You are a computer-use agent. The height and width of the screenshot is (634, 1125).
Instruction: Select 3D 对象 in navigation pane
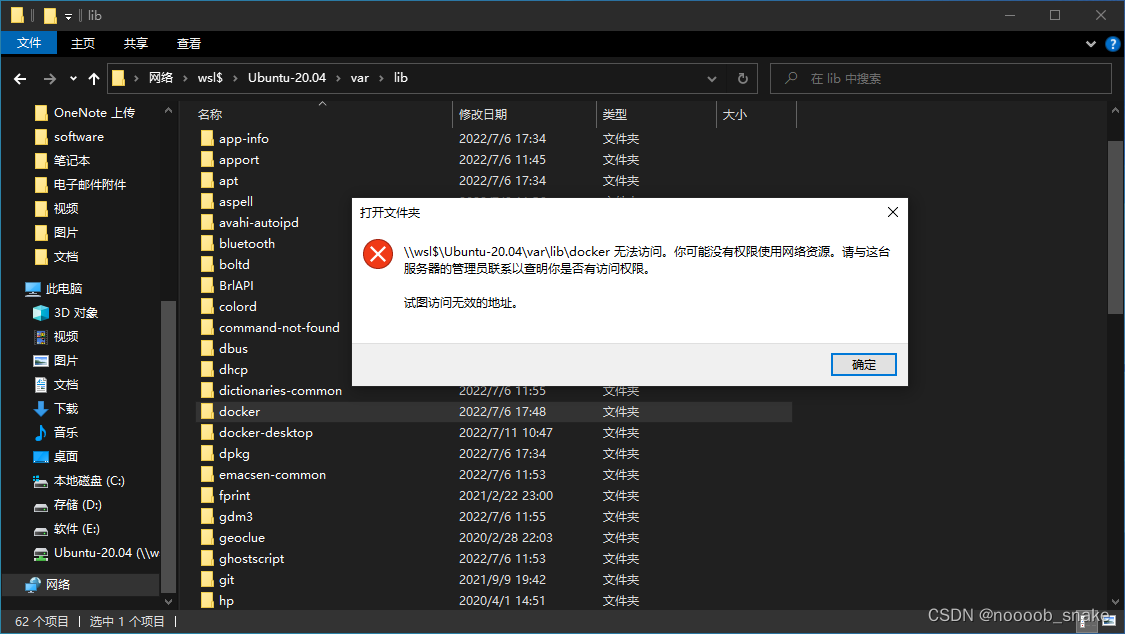[x=75, y=313]
